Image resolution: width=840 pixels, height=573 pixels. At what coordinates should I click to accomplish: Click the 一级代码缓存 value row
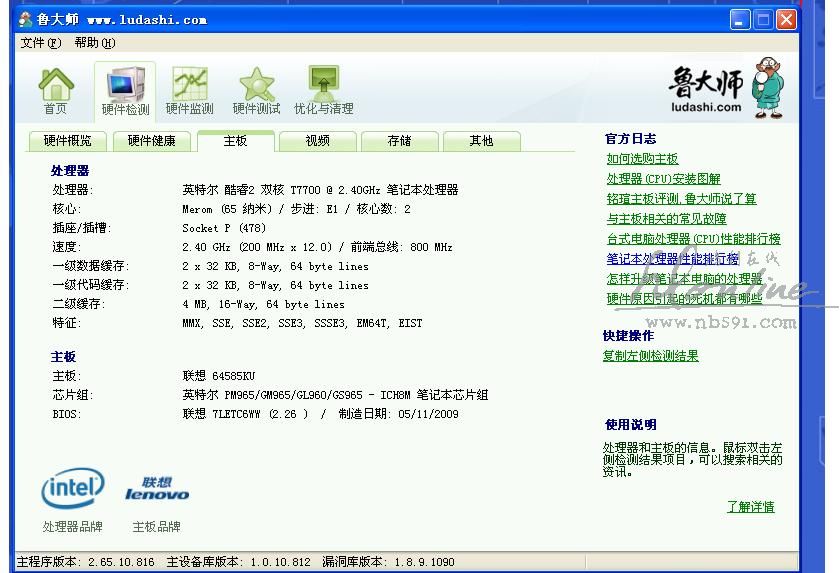[275, 285]
